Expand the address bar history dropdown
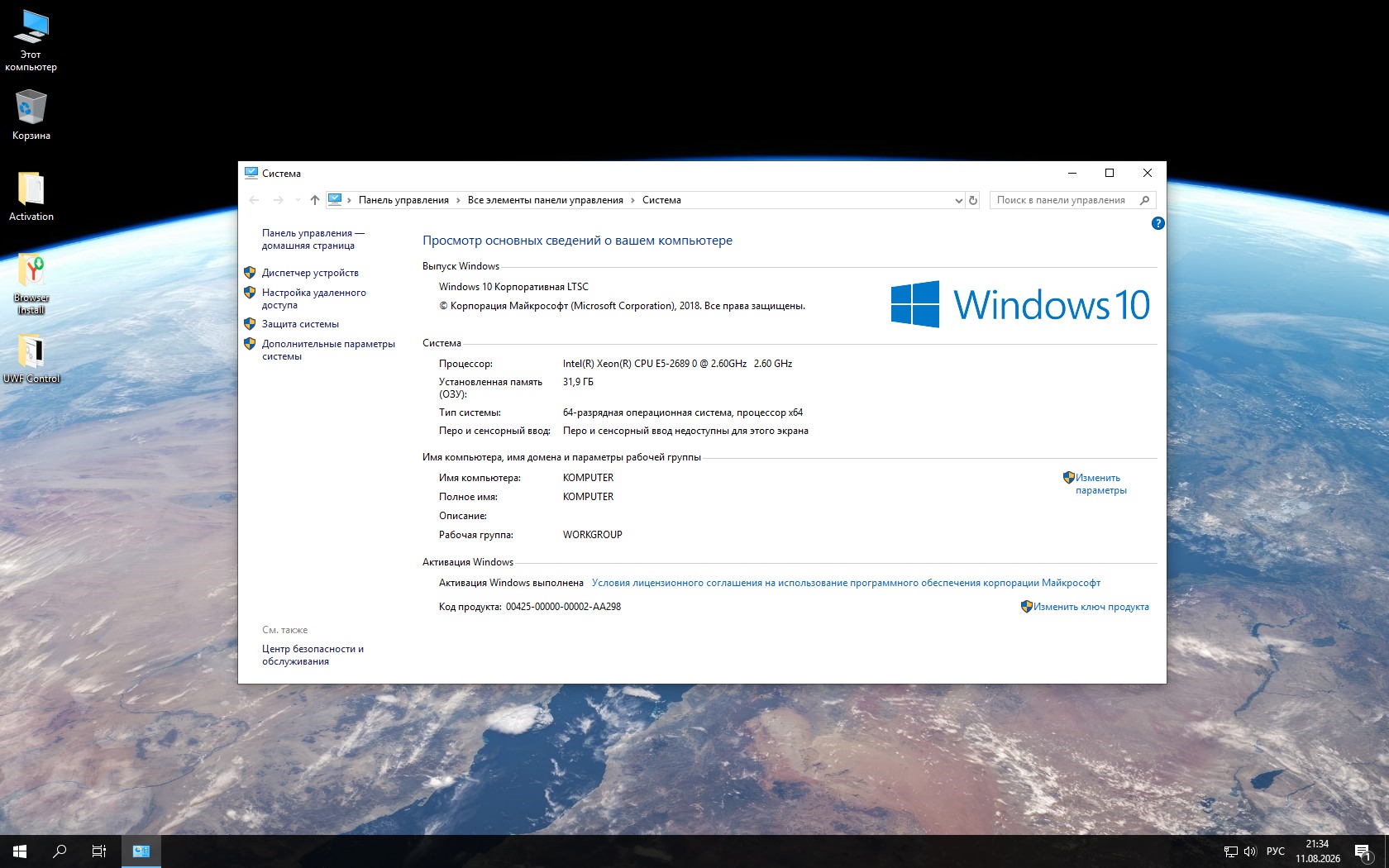 (x=959, y=200)
